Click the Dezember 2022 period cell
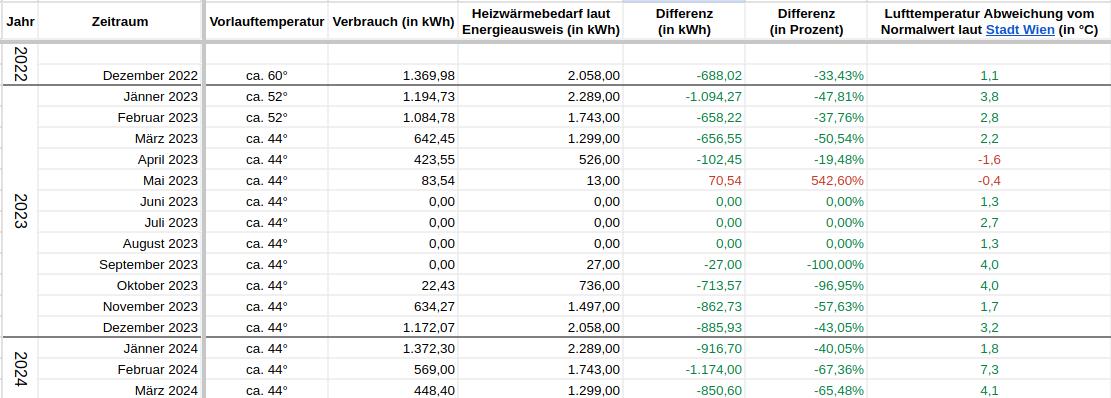This screenshot has height=398, width=1111. tap(120, 75)
